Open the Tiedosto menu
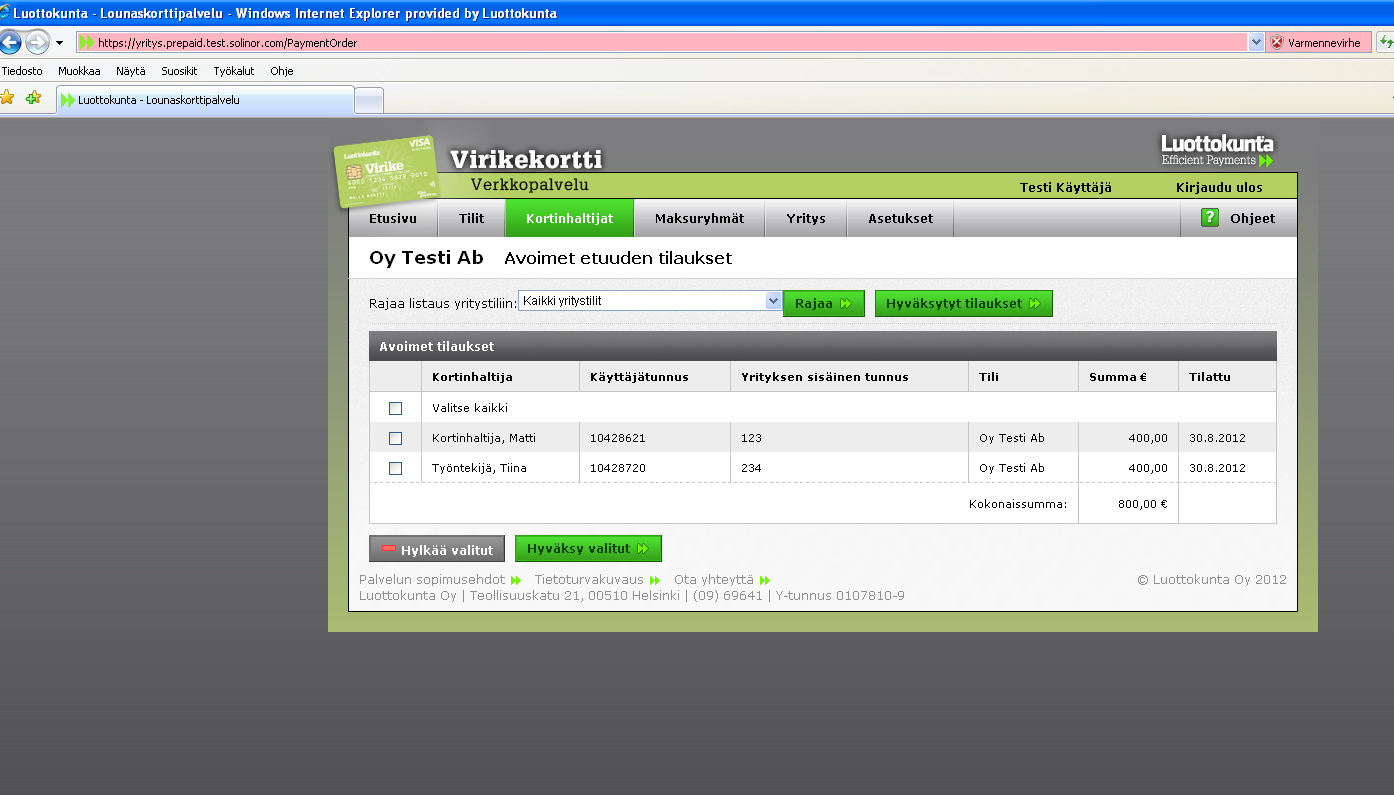The height and width of the screenshot is (795, 1394). click(22, 71)
